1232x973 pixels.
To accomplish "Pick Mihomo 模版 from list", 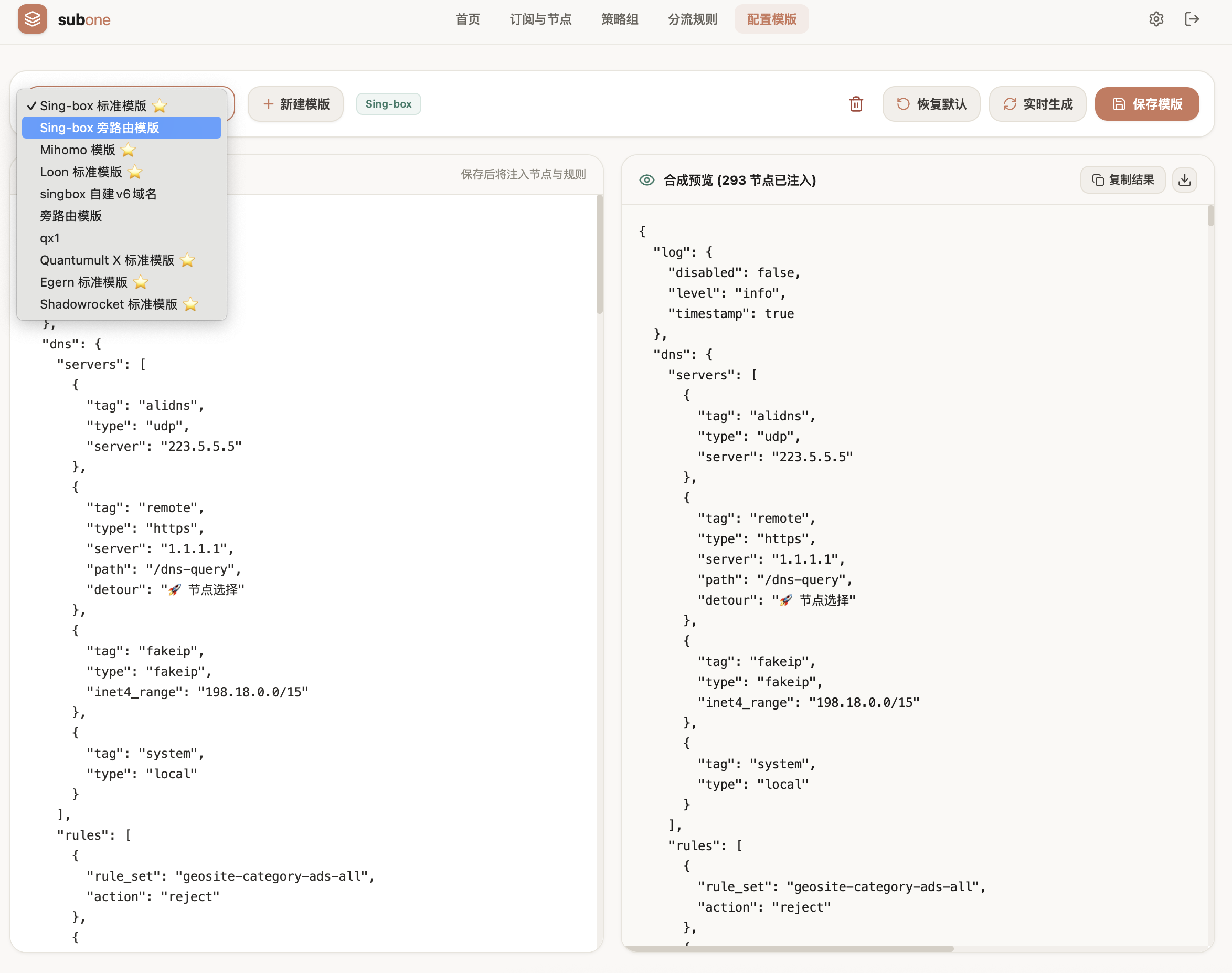I will point(122,150).
